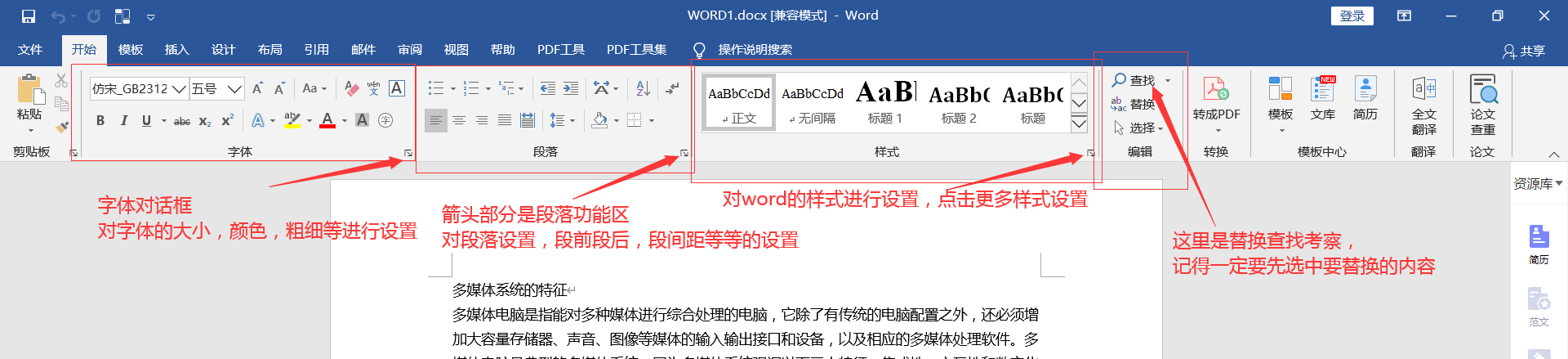This screenshot has width=1568, height=359.
Task: Toggle show paragraph marks
Action: [672, 88]
